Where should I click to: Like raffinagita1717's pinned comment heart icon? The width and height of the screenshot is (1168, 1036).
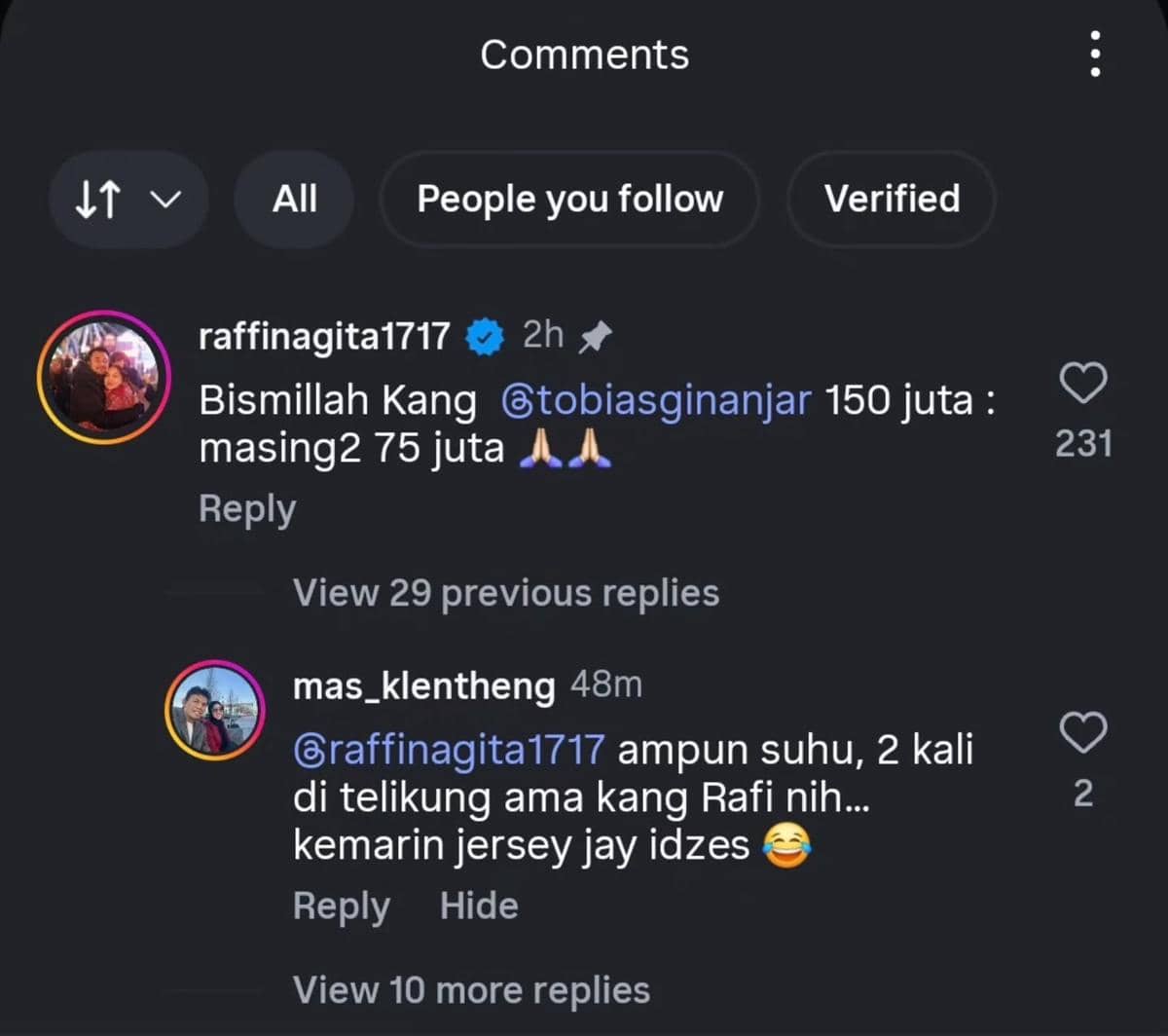point(1082,383)
